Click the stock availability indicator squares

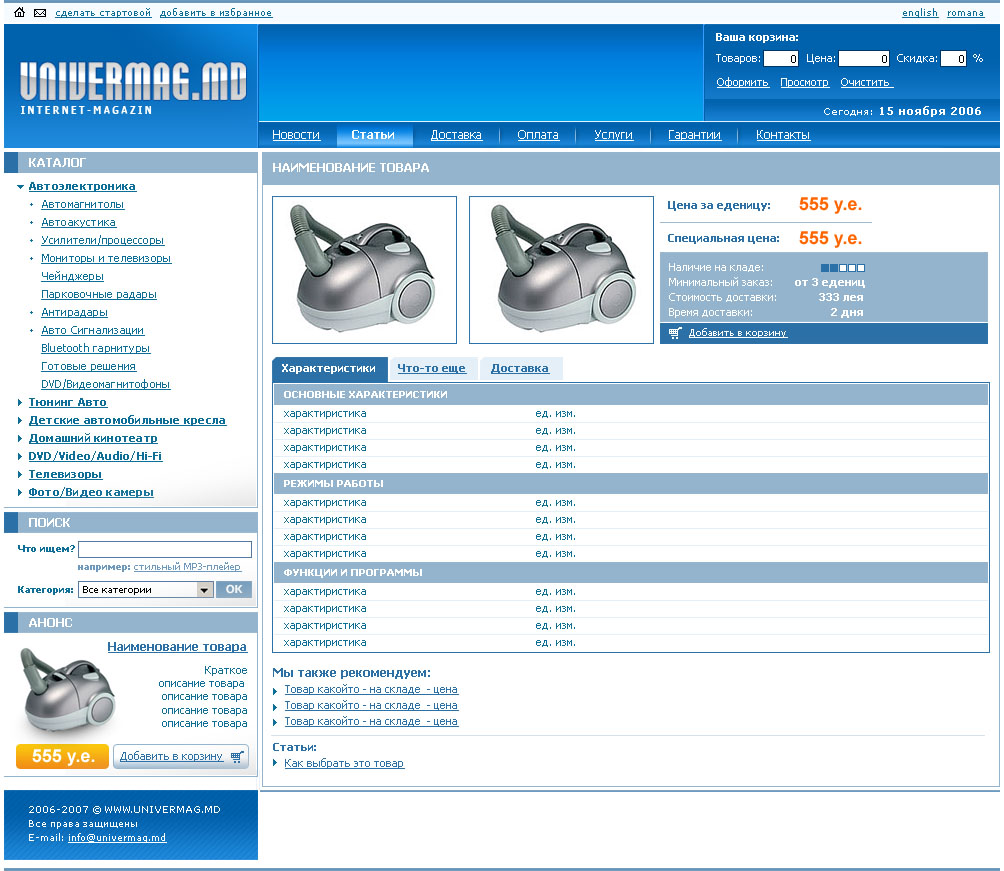pos(842,268)
